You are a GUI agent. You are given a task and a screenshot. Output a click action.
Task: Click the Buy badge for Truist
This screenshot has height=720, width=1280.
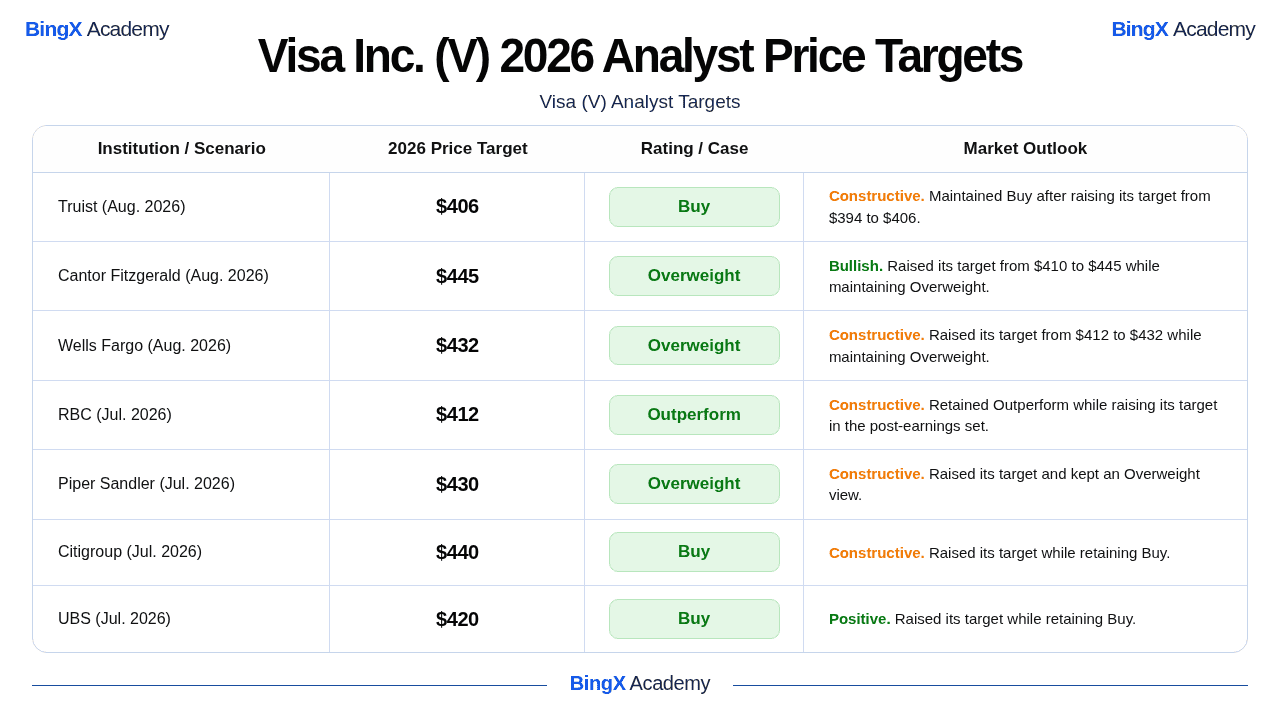pyautogui.click(x=694, y=207)
